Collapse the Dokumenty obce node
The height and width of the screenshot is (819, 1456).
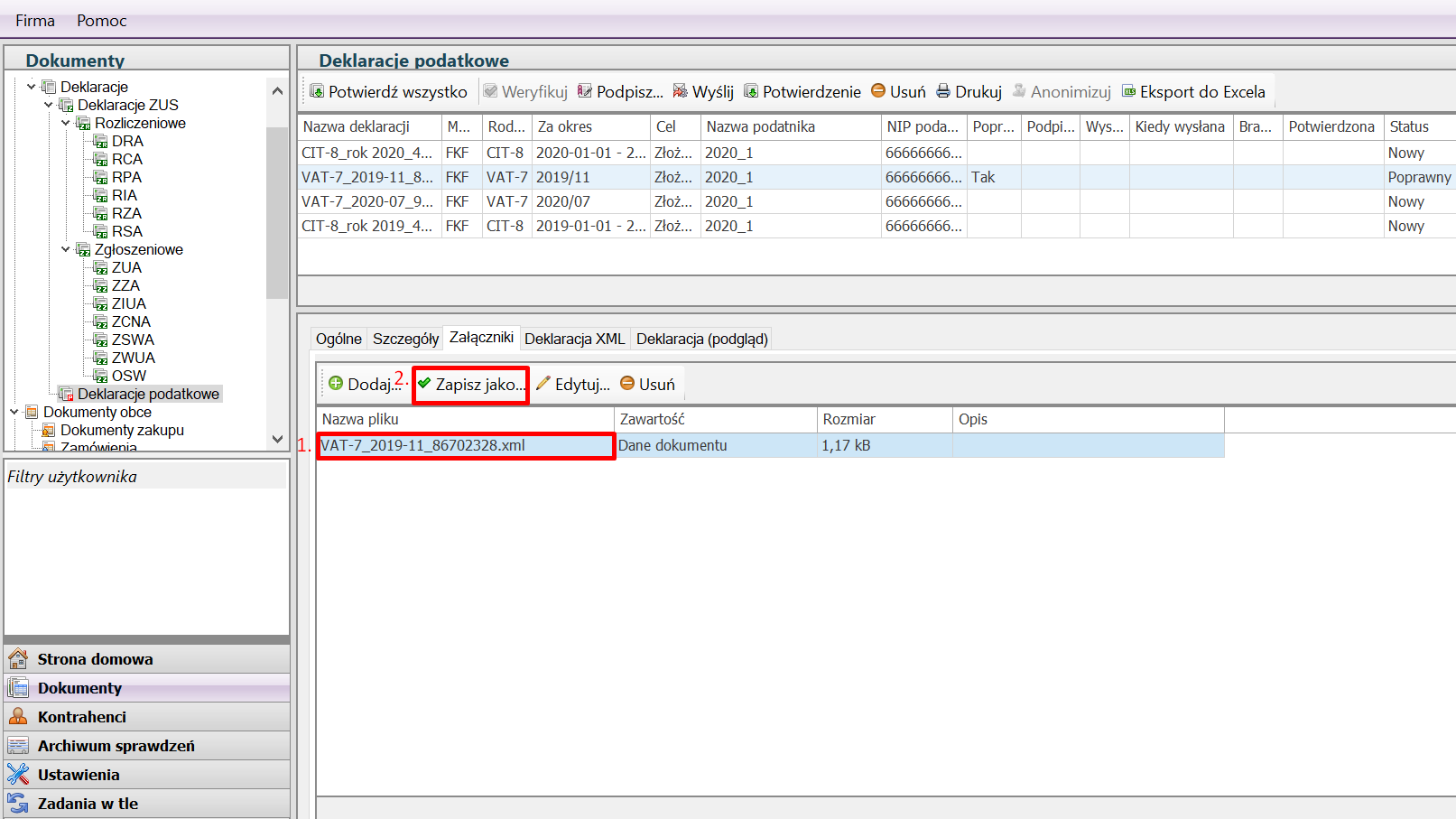pyautogui.click(x=14, y=412)
